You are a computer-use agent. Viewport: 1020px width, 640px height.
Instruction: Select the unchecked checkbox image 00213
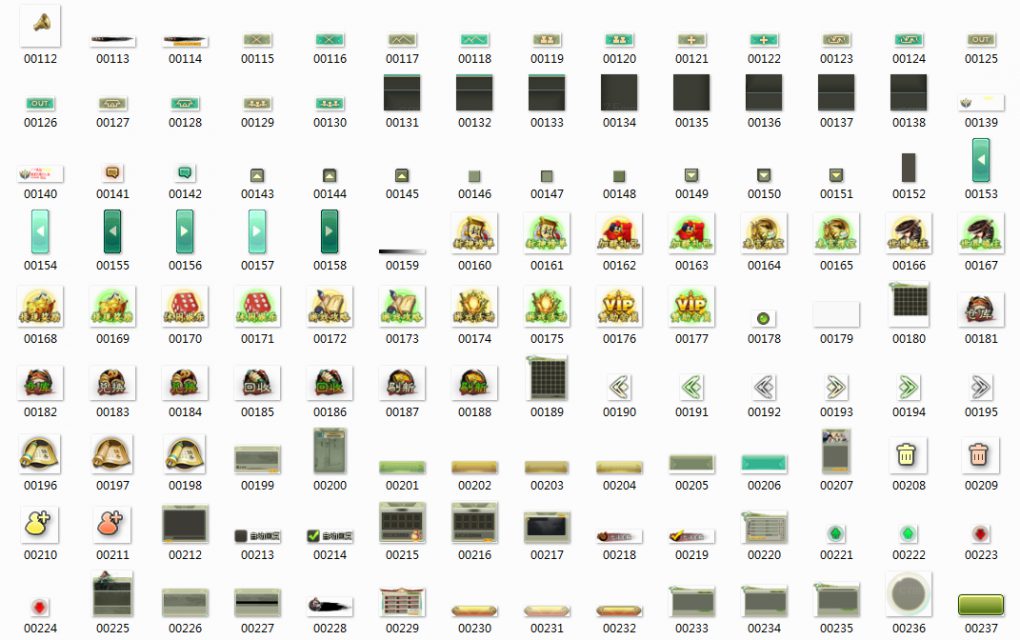tap(257, 536)
